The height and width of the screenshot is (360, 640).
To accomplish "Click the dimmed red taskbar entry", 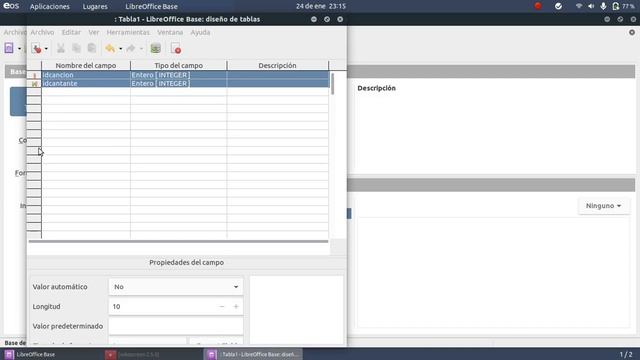I will 152,354.
